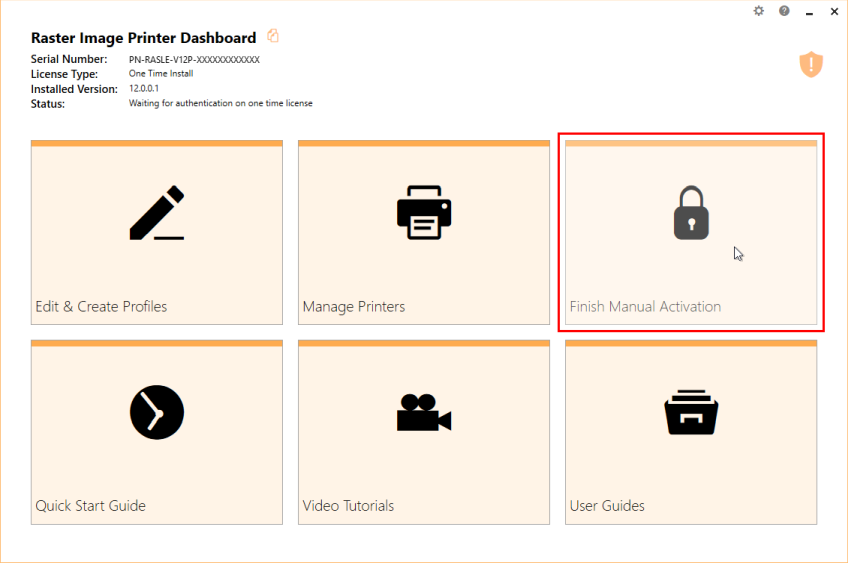The width and height of the screenshot is (848, 563).
Task: Click the 'Status:' label
Action: 48,104
